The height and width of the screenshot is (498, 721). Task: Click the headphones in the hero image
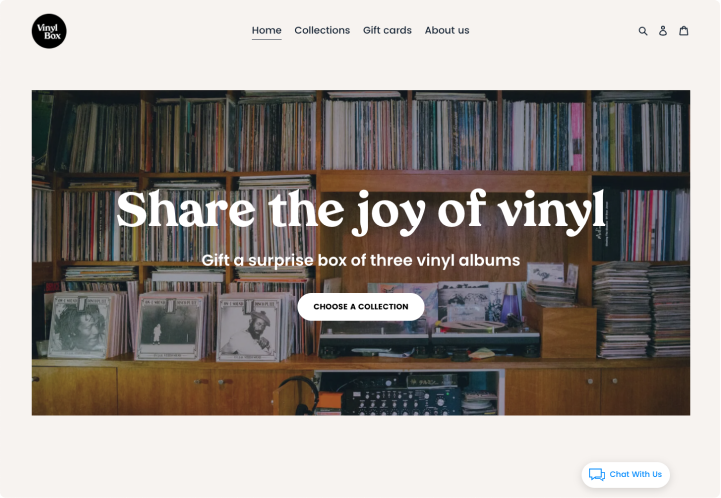pyautogui.click(x=300, y=395)
